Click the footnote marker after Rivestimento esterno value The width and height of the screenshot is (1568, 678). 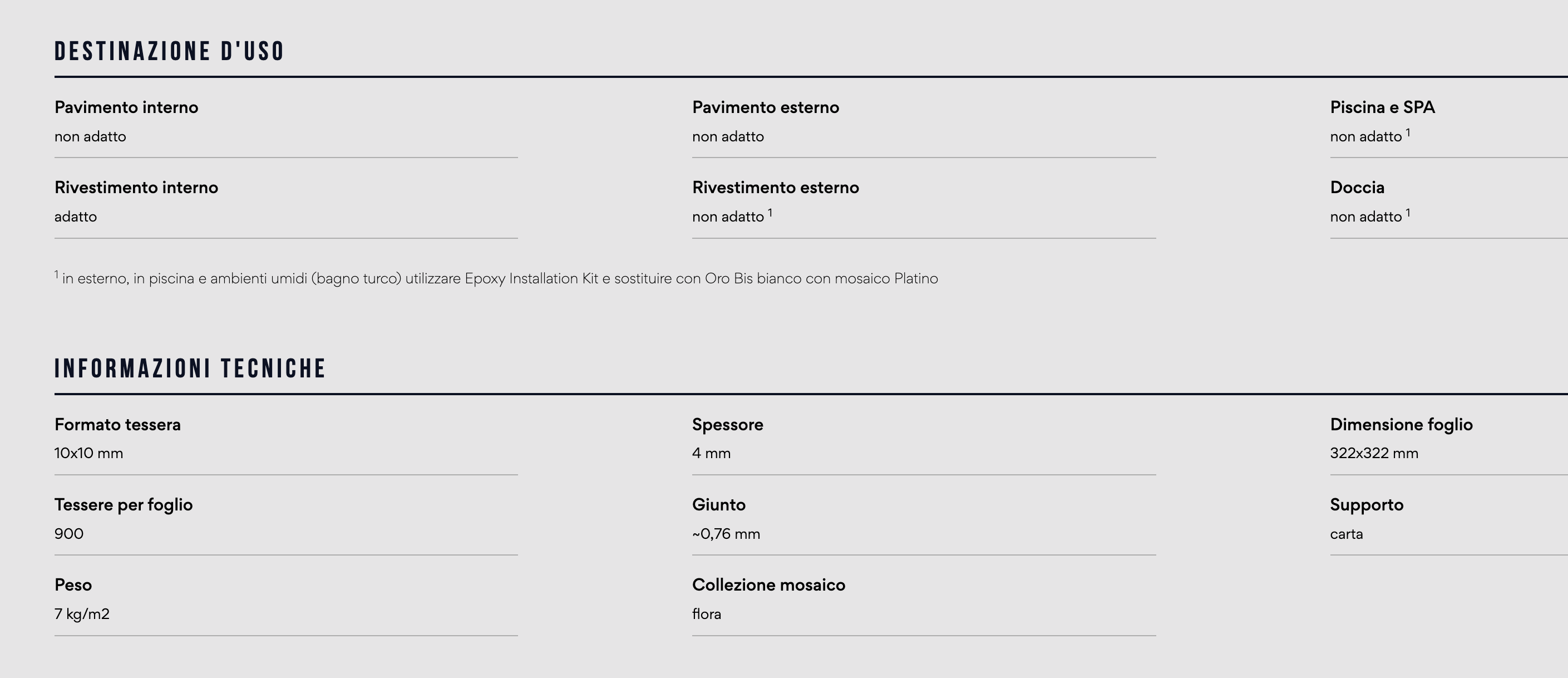coord(770,213)
